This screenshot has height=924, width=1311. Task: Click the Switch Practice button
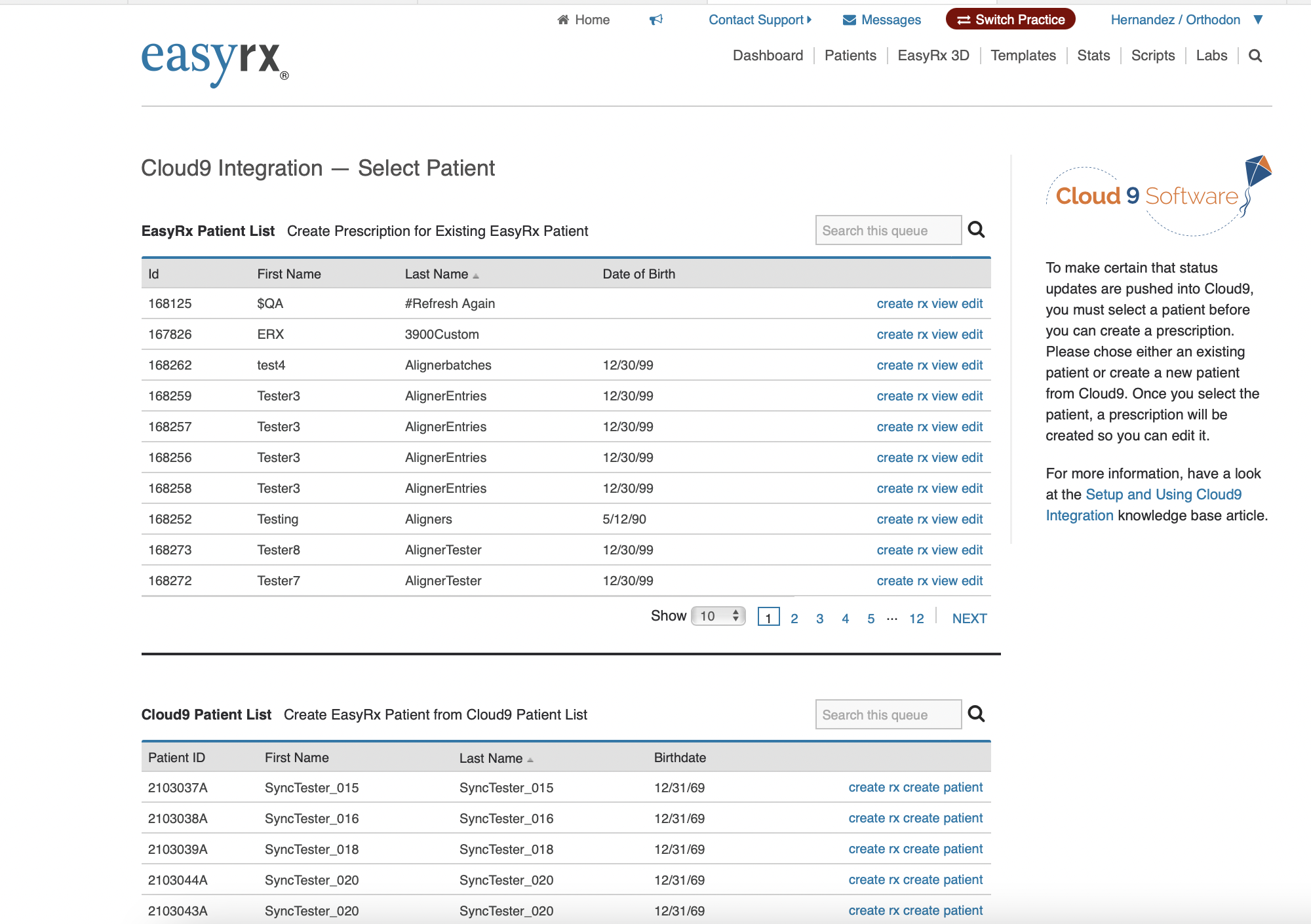[x=1011, y=20]
